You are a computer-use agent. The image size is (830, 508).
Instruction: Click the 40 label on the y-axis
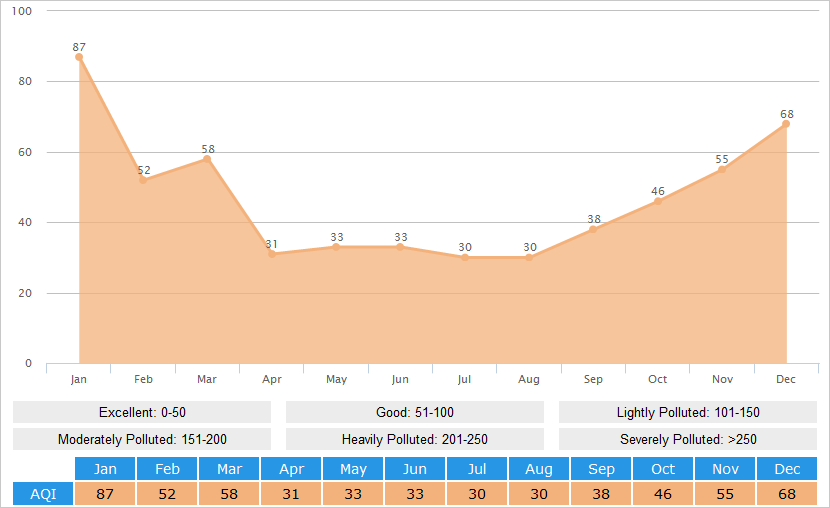[25, 222]
